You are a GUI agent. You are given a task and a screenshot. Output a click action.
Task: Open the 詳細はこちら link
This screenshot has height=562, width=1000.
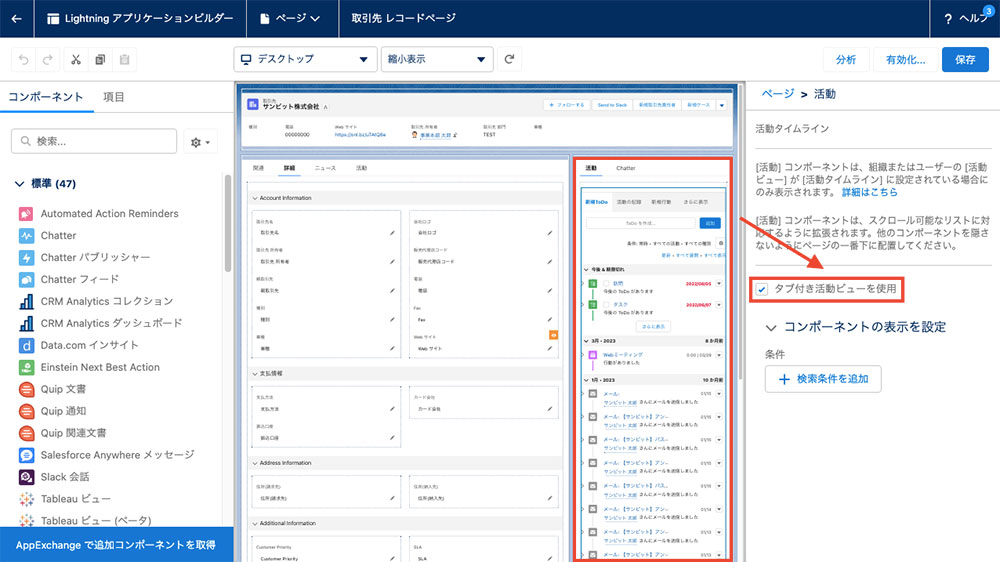coord(869,192)
